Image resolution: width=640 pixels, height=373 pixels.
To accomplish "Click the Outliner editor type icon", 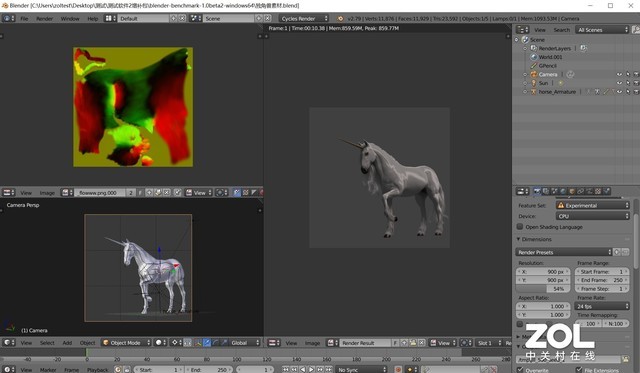I will click(522, 30).
